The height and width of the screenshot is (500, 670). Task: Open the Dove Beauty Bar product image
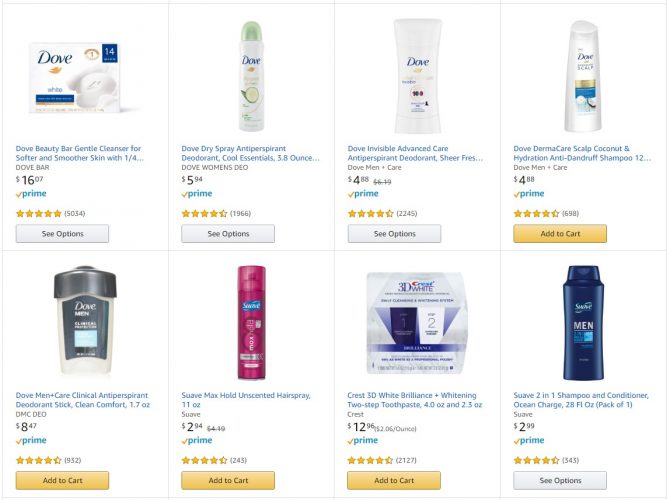pos(75,78)
